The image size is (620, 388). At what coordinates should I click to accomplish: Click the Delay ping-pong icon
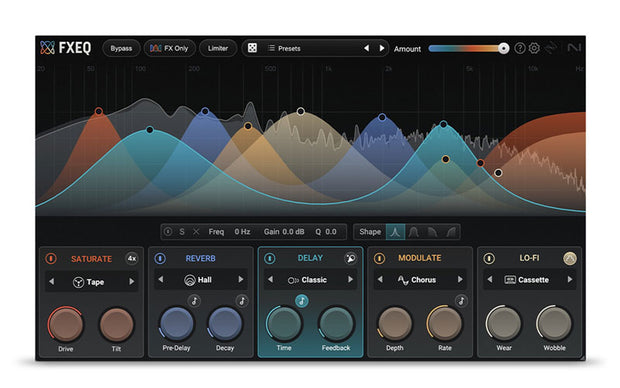[x=350, y=258]
